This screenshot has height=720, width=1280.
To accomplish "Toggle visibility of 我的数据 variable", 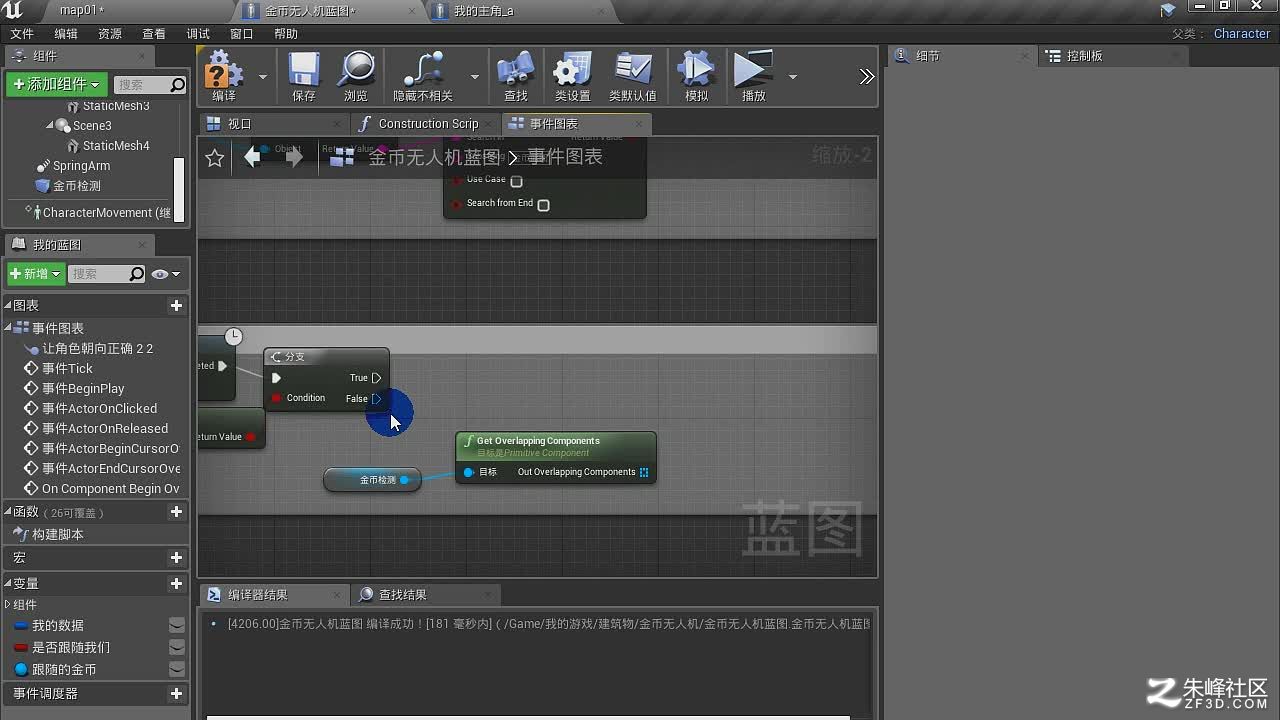I will (x=177, y=626).
